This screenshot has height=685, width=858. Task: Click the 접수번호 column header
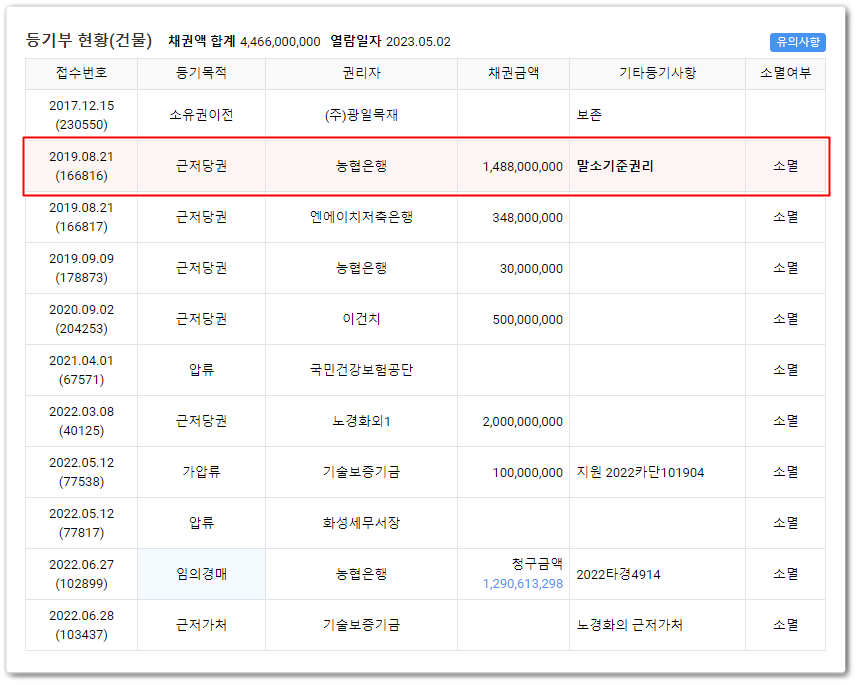[82, 73]
